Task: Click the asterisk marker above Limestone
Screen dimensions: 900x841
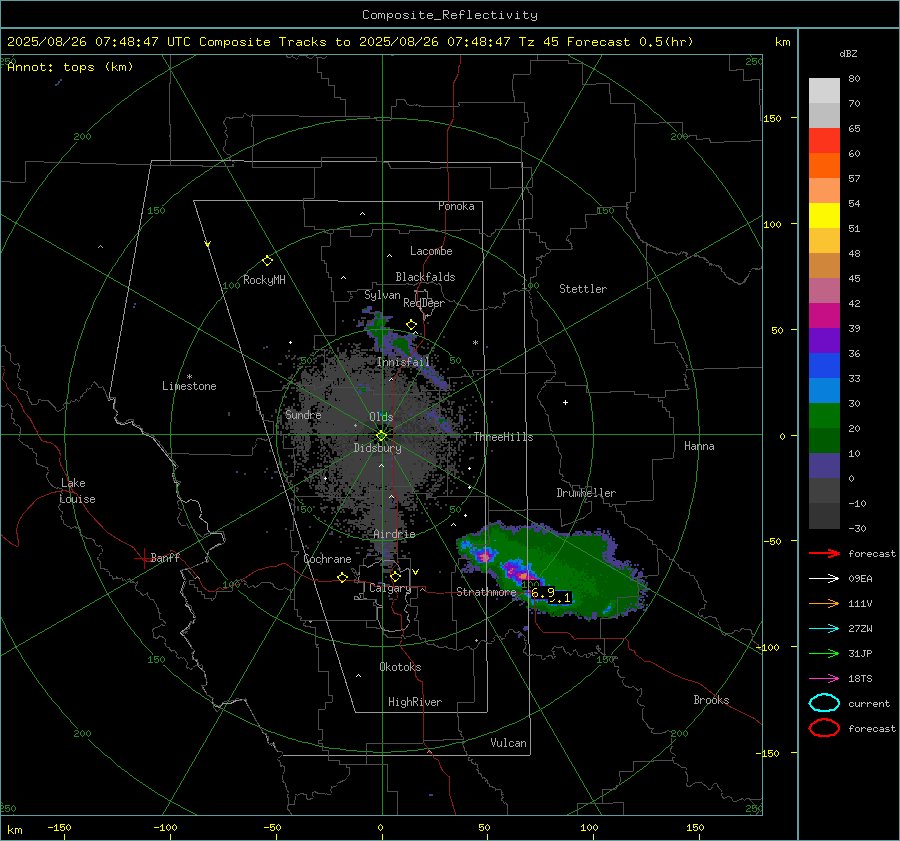Action: tap(189, 377)
